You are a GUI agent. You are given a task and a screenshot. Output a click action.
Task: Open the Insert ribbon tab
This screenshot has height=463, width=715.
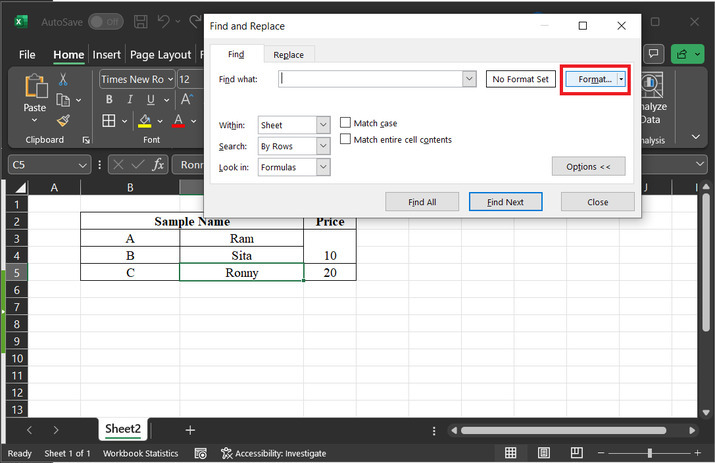coord(106,55)
